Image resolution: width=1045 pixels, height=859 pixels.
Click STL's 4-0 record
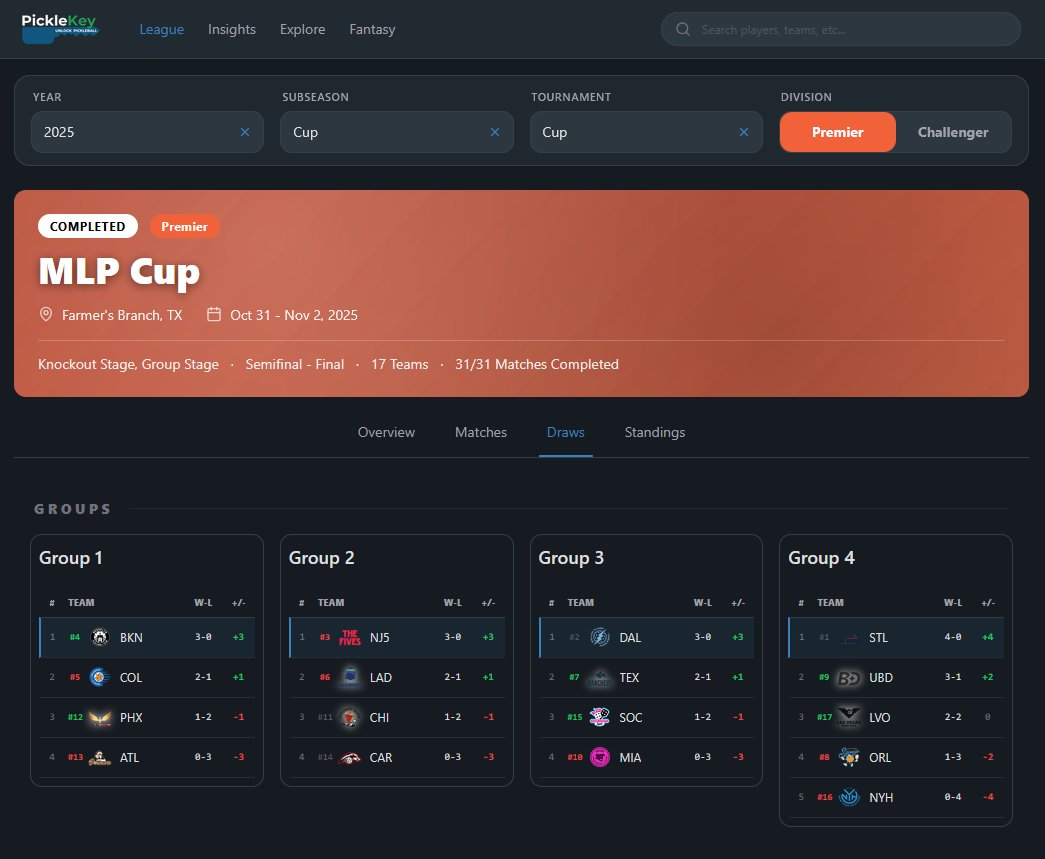[x=952, y=637]
